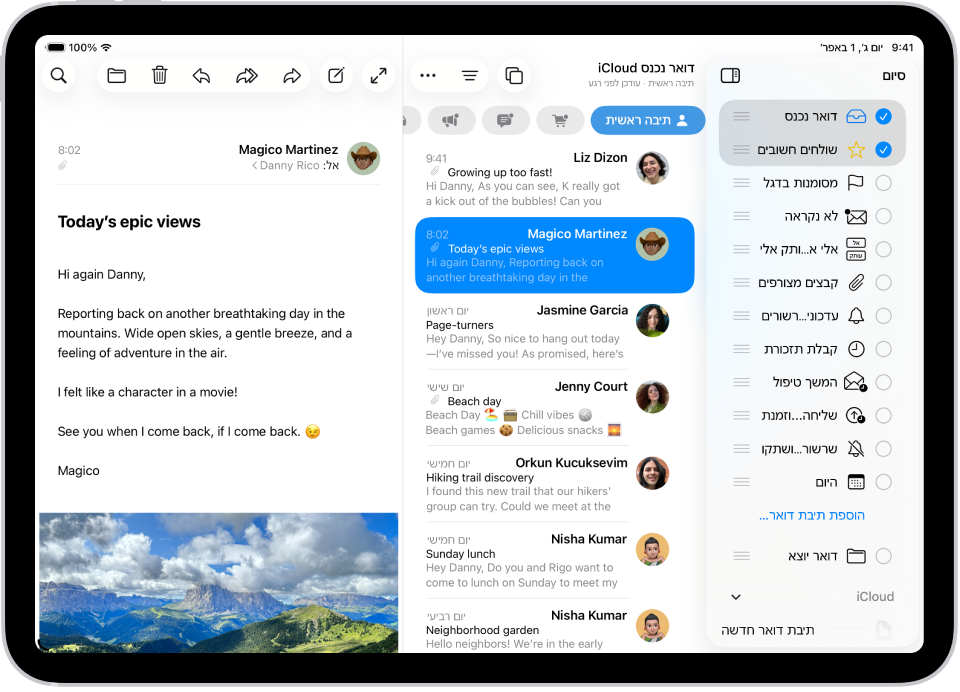960x692 pixels.
Task: Click the flag icon for מסומנות בדגל
Action: pyautogui.click(x=856, y=182)
